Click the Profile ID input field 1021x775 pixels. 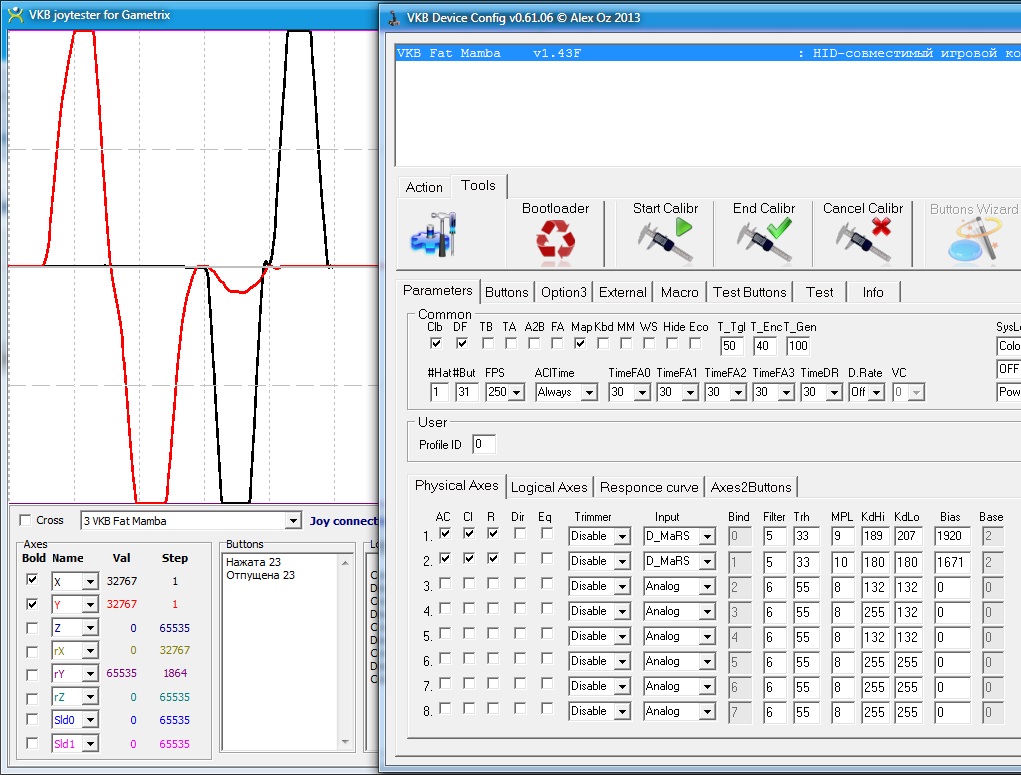pos(483,444)
